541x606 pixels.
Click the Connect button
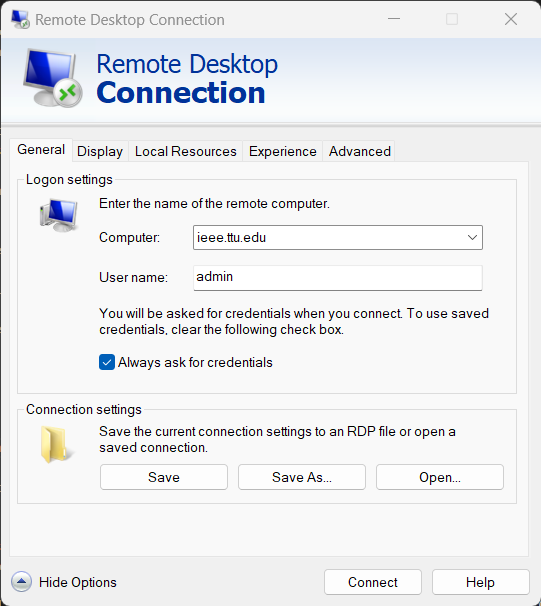click(373, 582)
